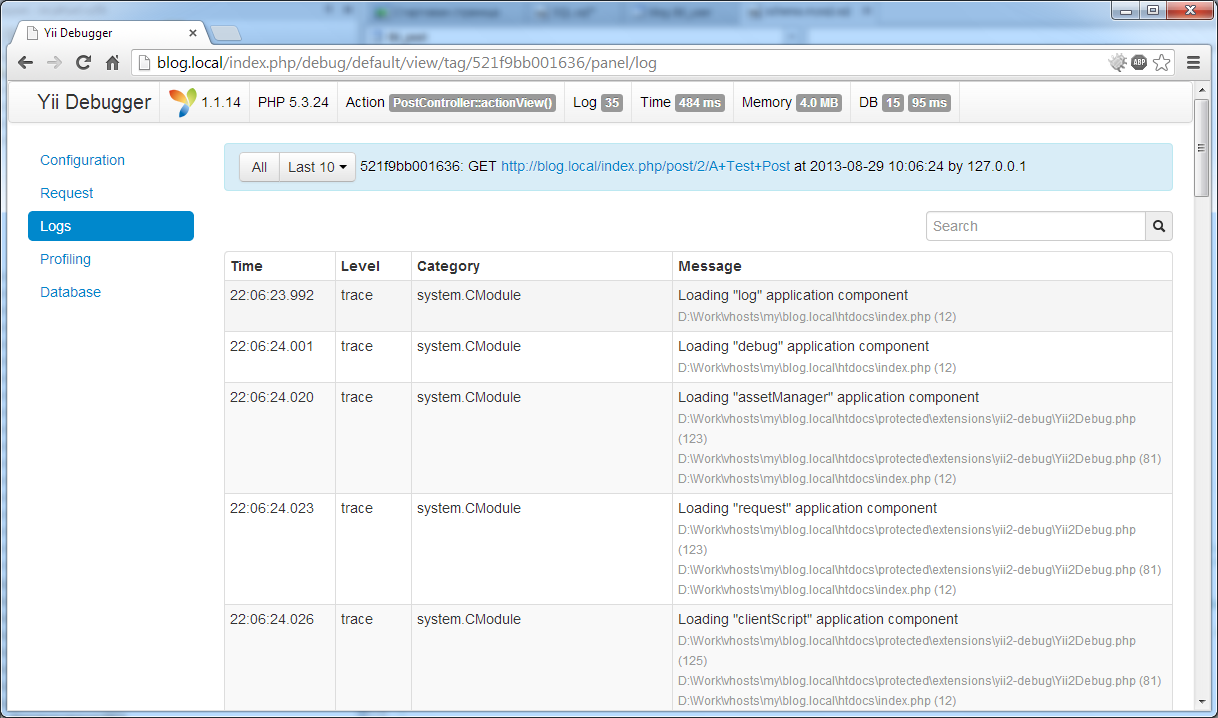Click the time cell 22:06:24.023
This screenshot has width=1218, height=718.
click(x=272, y=508)
